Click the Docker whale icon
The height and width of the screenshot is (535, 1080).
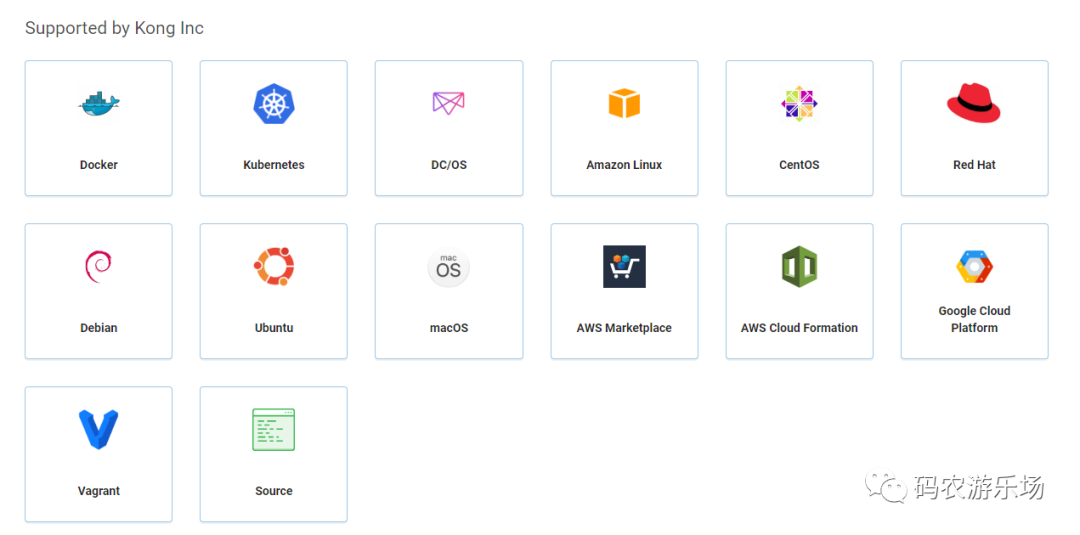[x=98, y=103]
